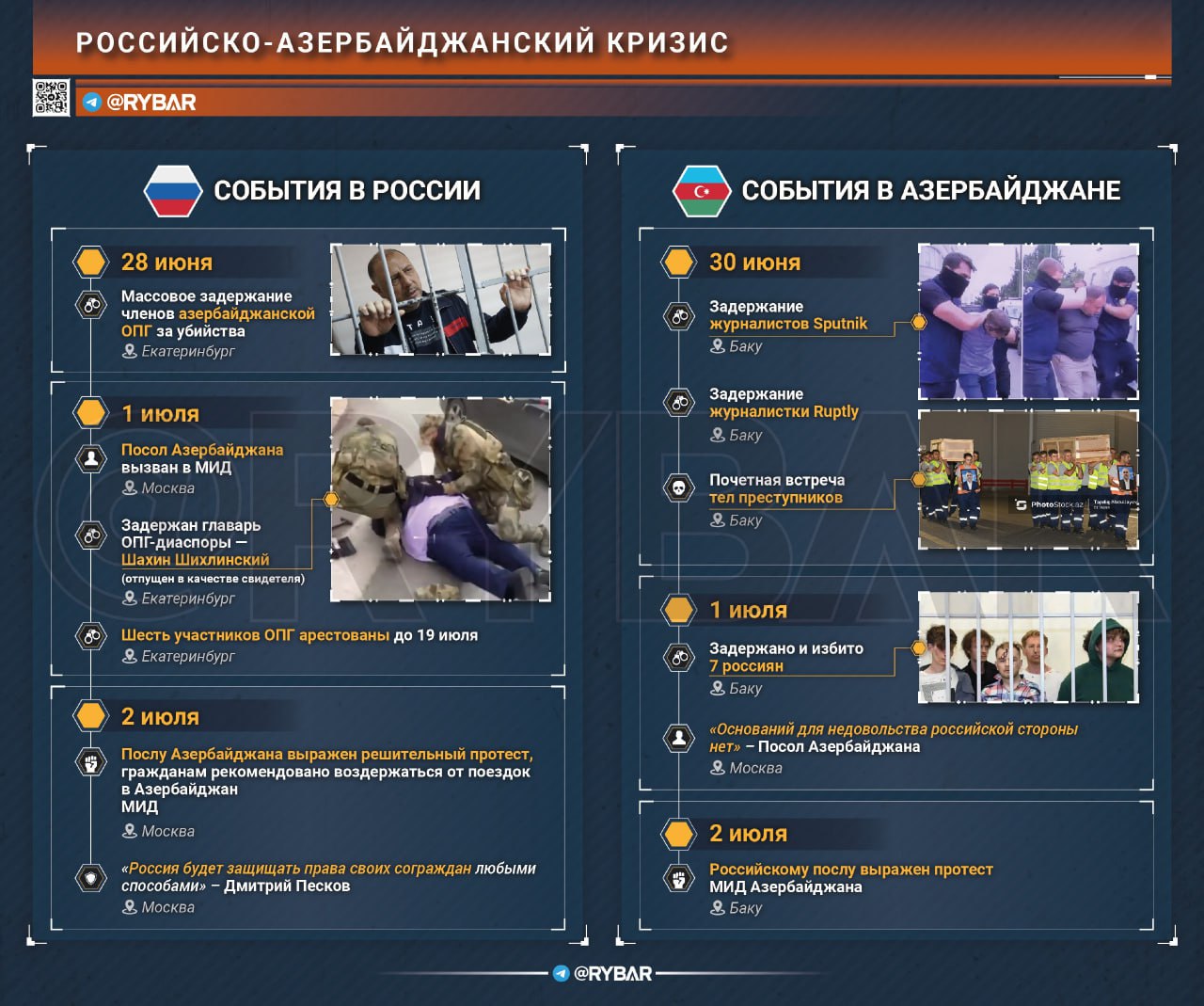Image resolution: width=1204 pixels, height=1006 pixels.
Task: Click the QR code in the header
Action: [x=51, y=98]
